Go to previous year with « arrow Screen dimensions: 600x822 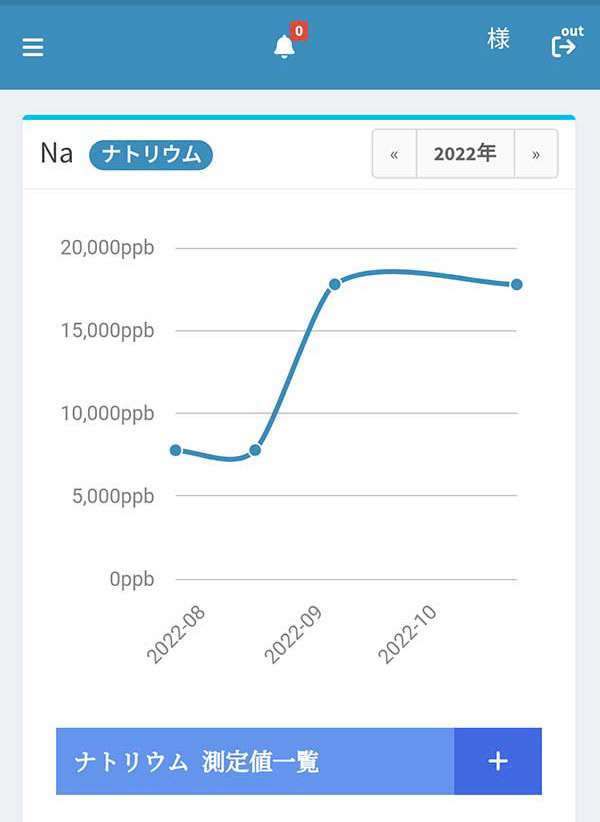click(394, 154)
